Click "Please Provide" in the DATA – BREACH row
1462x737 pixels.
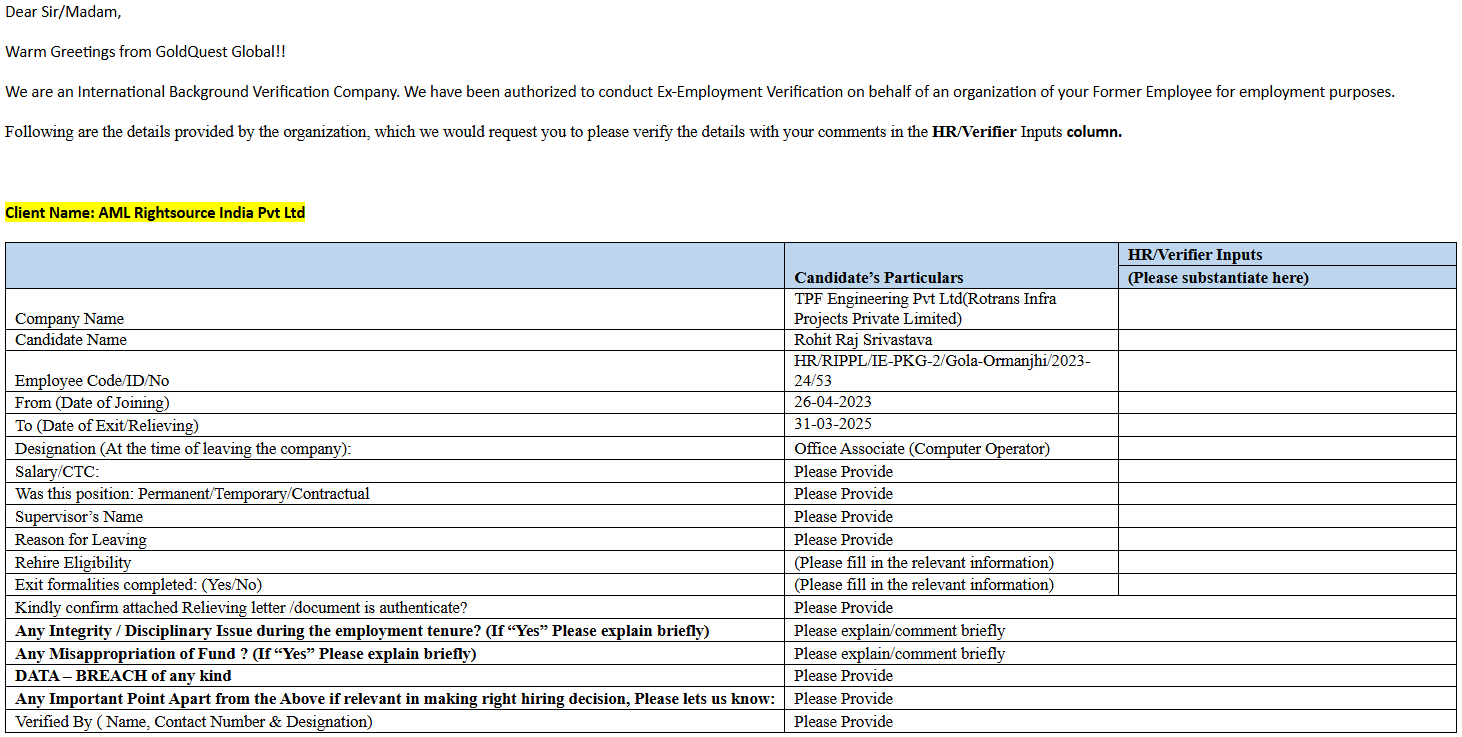click(844, 676)
